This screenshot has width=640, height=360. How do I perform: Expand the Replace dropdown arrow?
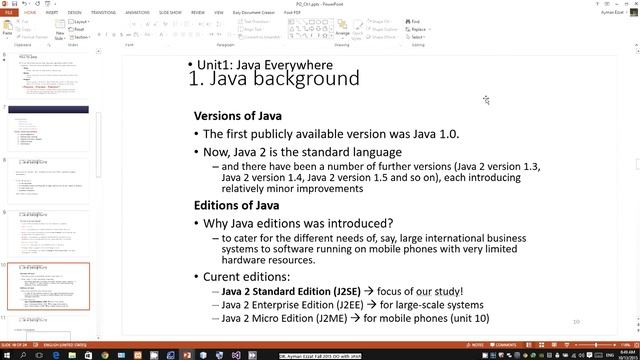430,29
